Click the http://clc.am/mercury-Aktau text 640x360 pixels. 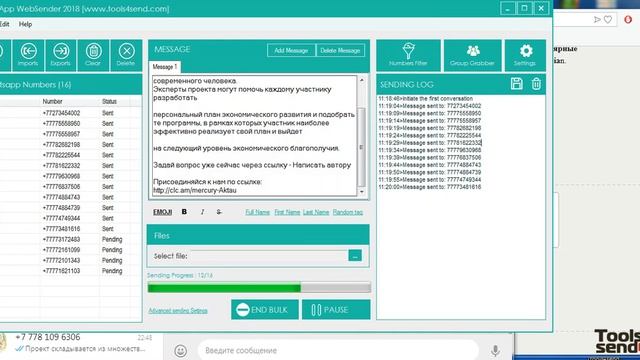point(195,190)
